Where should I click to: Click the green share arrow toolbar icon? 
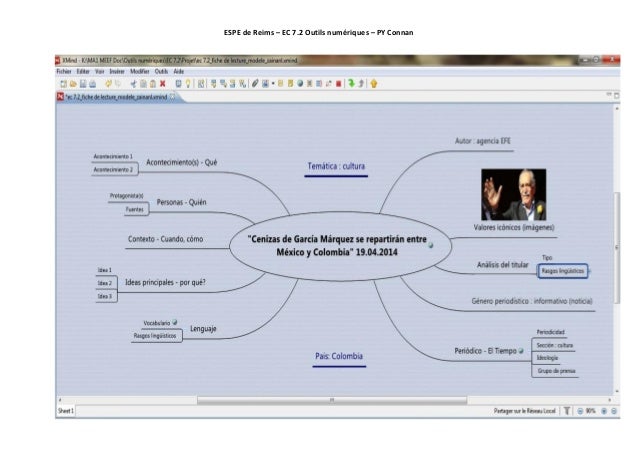point(351,83)
